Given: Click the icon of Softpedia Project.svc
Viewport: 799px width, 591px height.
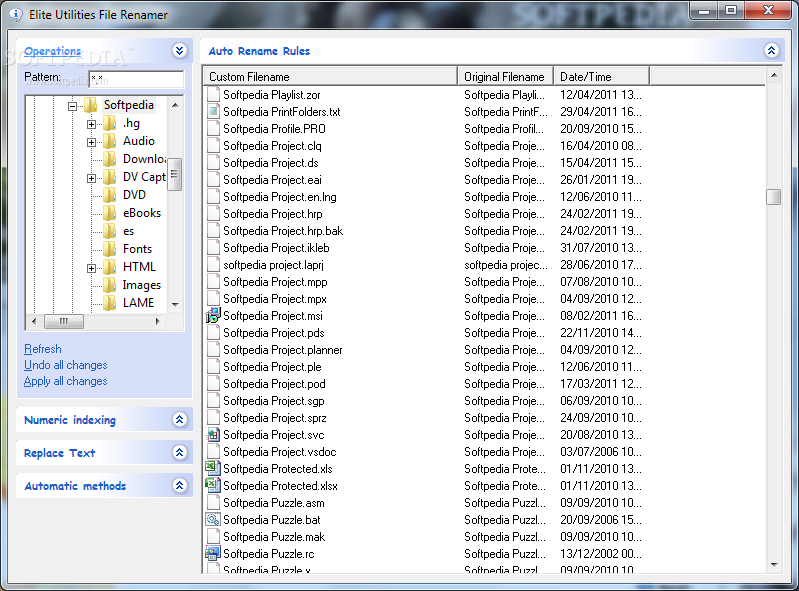Looking at the screenshot, I should coord(212,435).
